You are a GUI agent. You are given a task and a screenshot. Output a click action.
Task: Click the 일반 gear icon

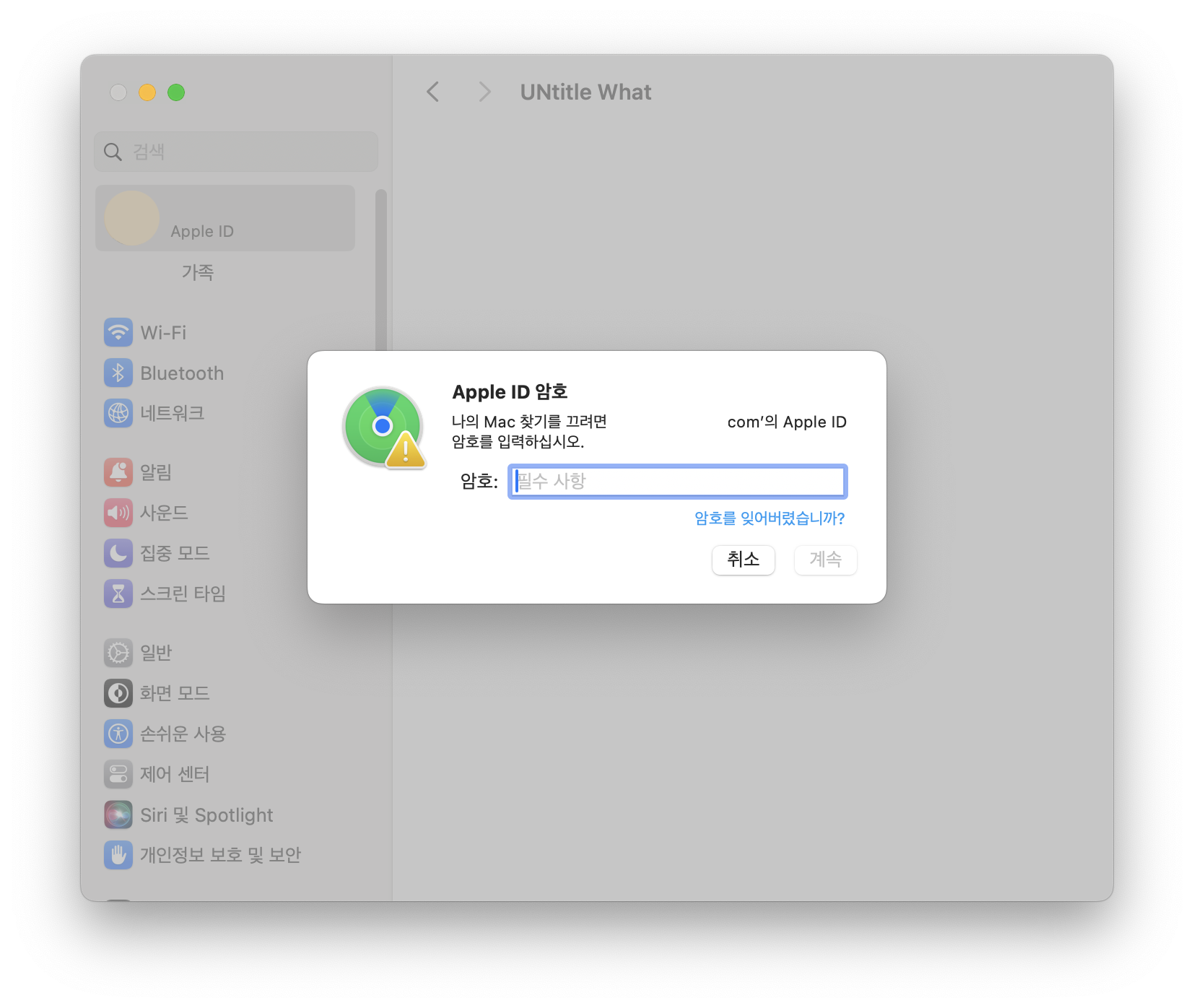pos(118,653)
